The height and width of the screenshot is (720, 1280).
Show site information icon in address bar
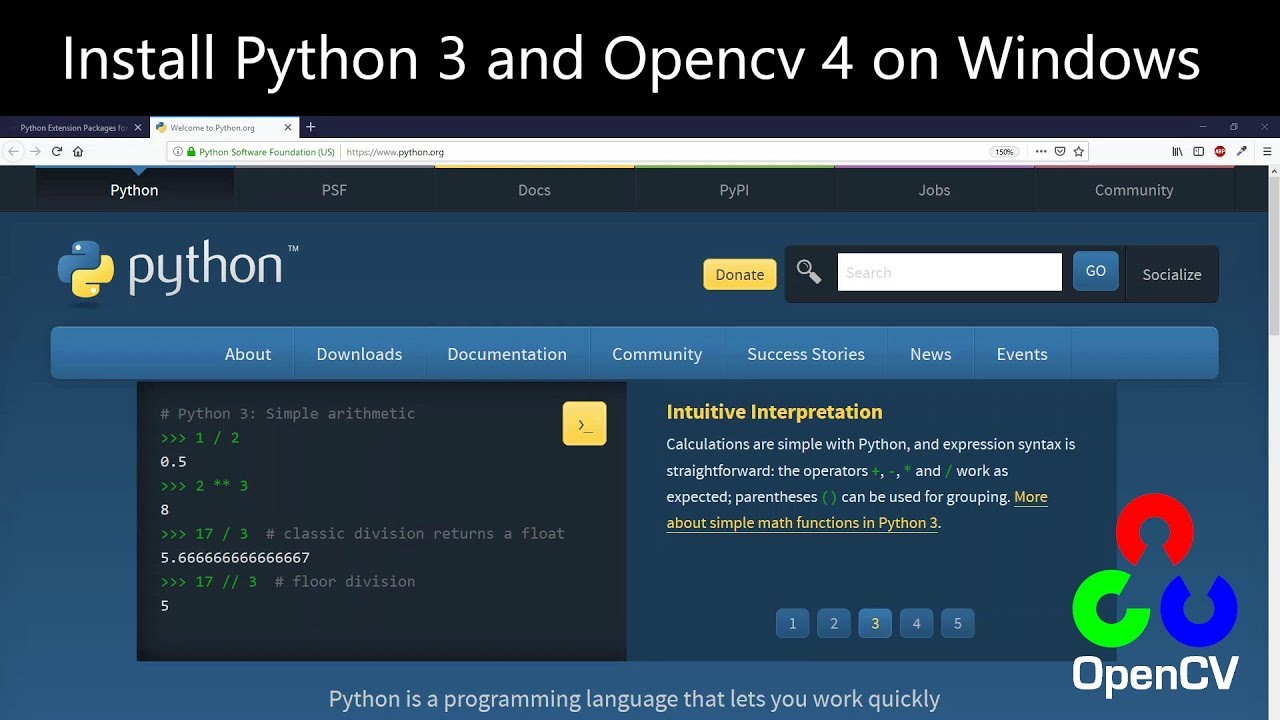coord(177,152)
